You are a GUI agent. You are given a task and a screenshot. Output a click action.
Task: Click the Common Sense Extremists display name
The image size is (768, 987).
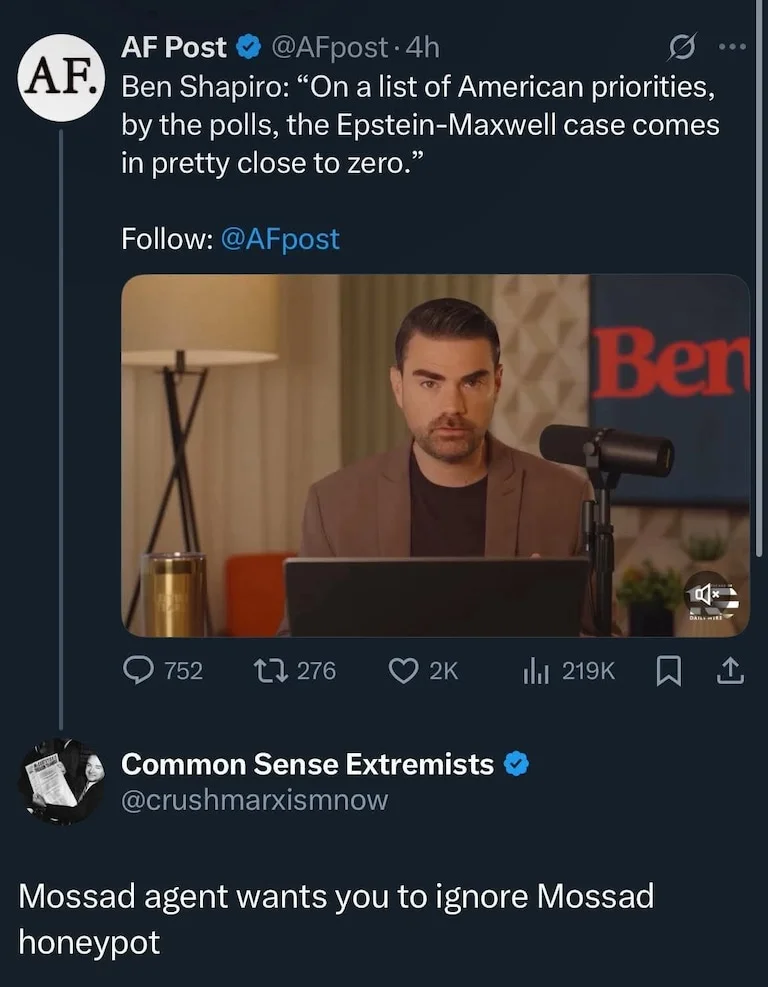tap(307, 764)
